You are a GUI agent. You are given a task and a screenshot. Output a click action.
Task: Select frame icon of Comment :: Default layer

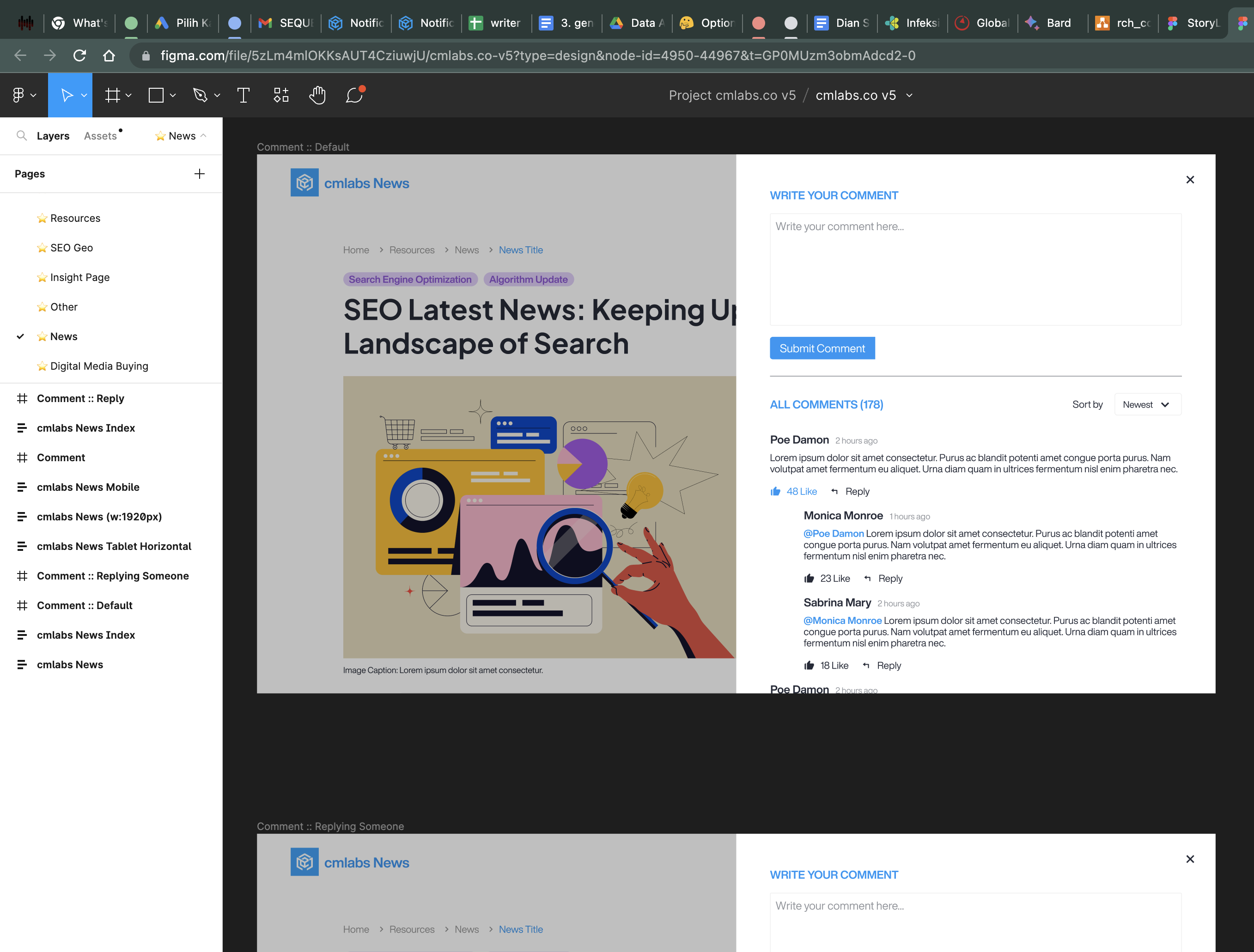(x=22, y=605)
